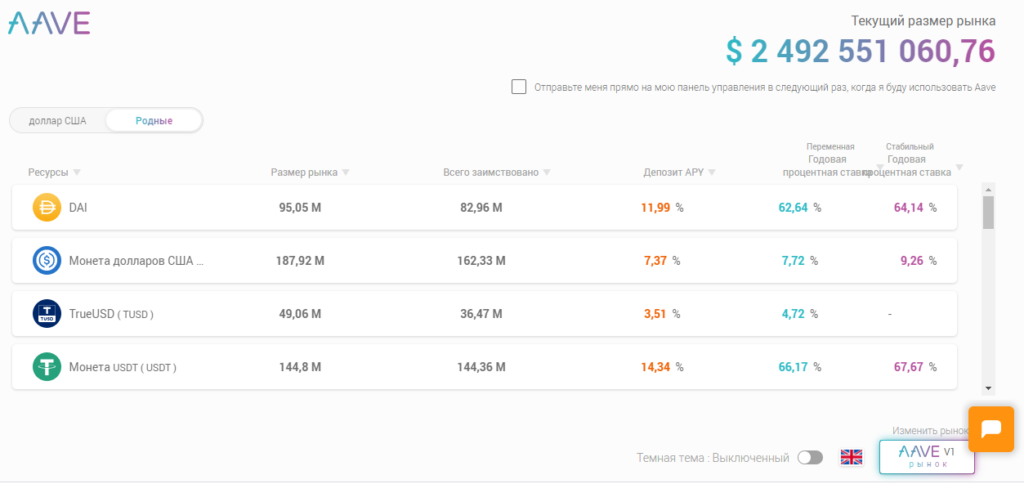Click the Aave logo

(49, 23)
